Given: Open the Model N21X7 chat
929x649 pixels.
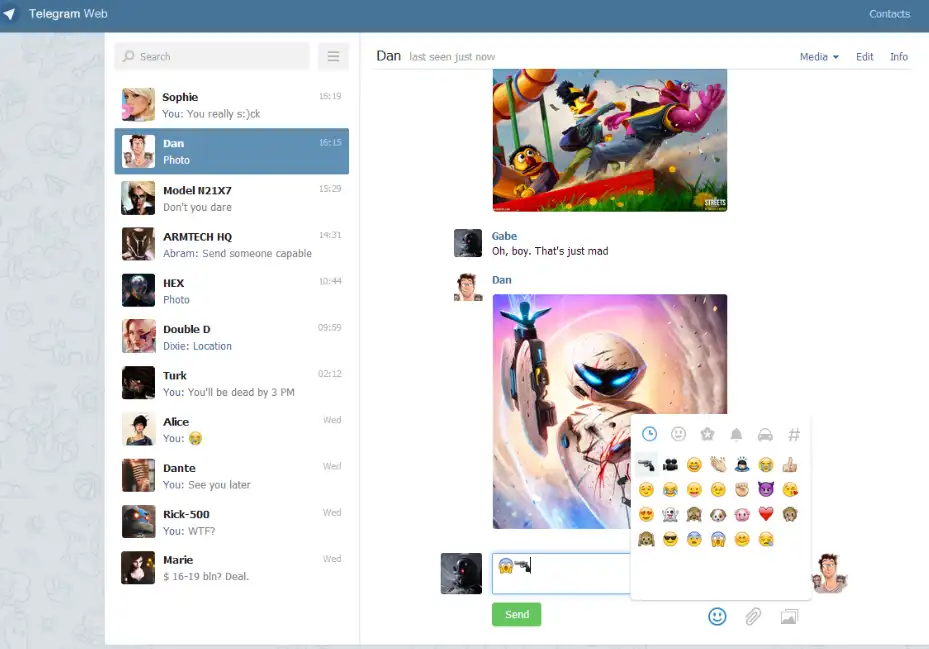Looking at the screenshot, I should point(232,198).
